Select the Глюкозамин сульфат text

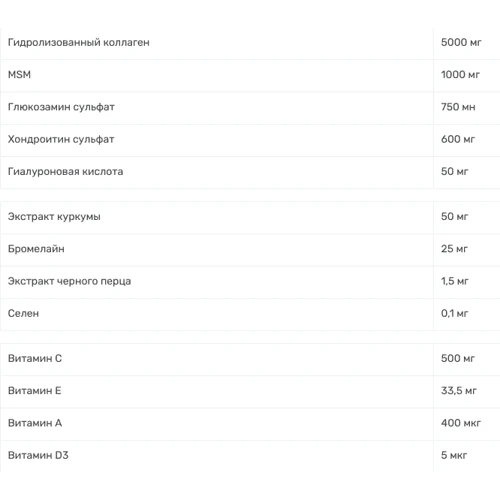[61, 107]
